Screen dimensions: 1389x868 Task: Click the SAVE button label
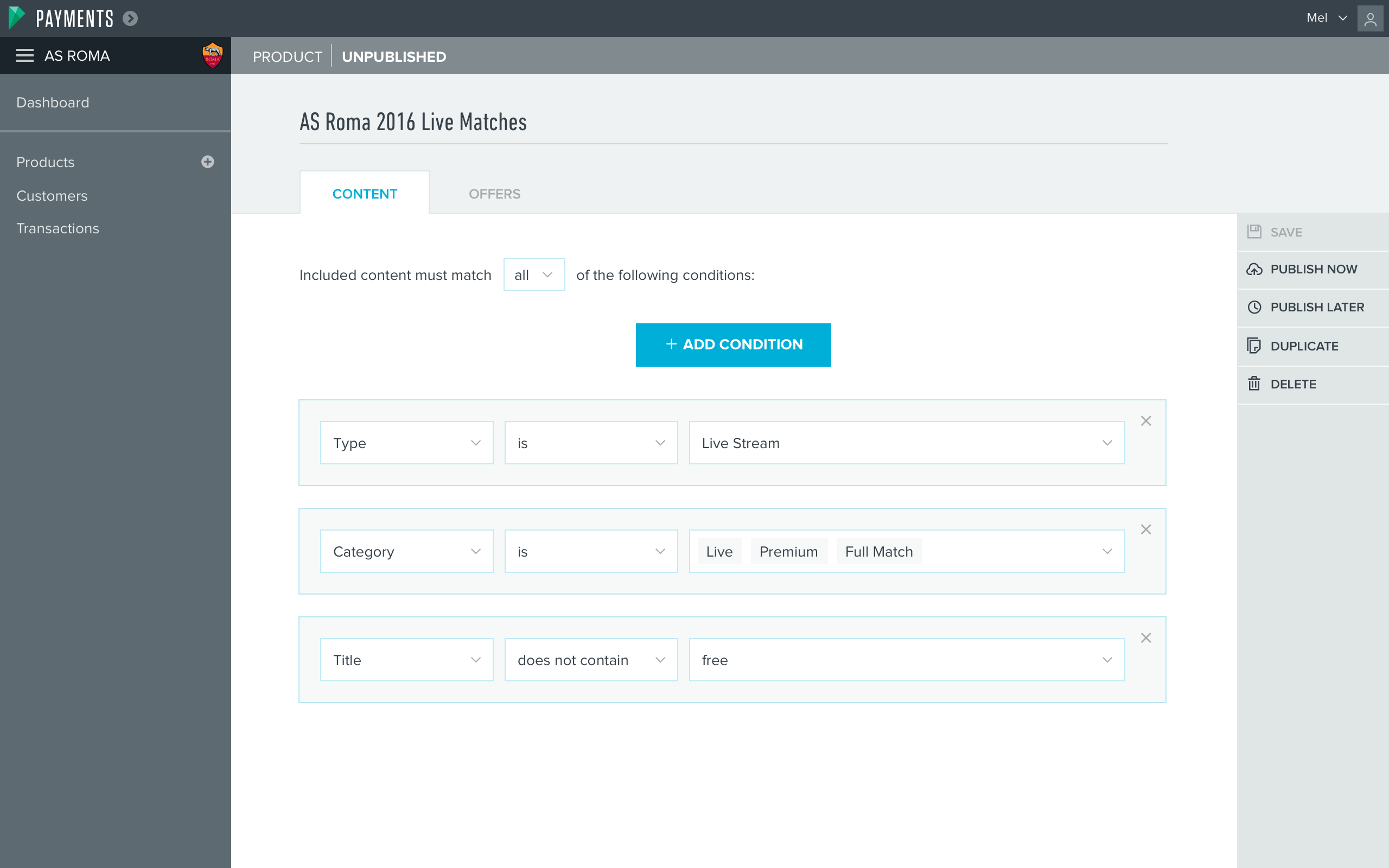pos(1286,232)
